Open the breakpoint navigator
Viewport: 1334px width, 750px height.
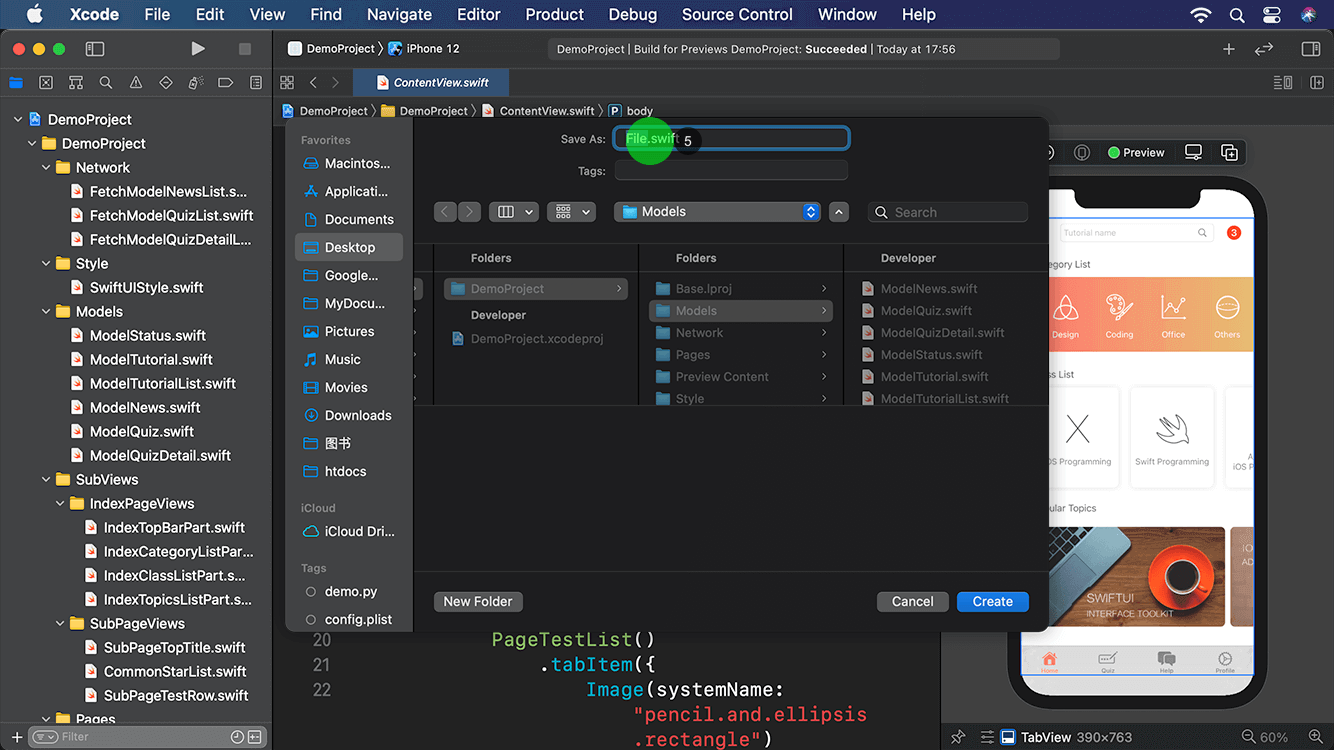(x=226, y=83)
